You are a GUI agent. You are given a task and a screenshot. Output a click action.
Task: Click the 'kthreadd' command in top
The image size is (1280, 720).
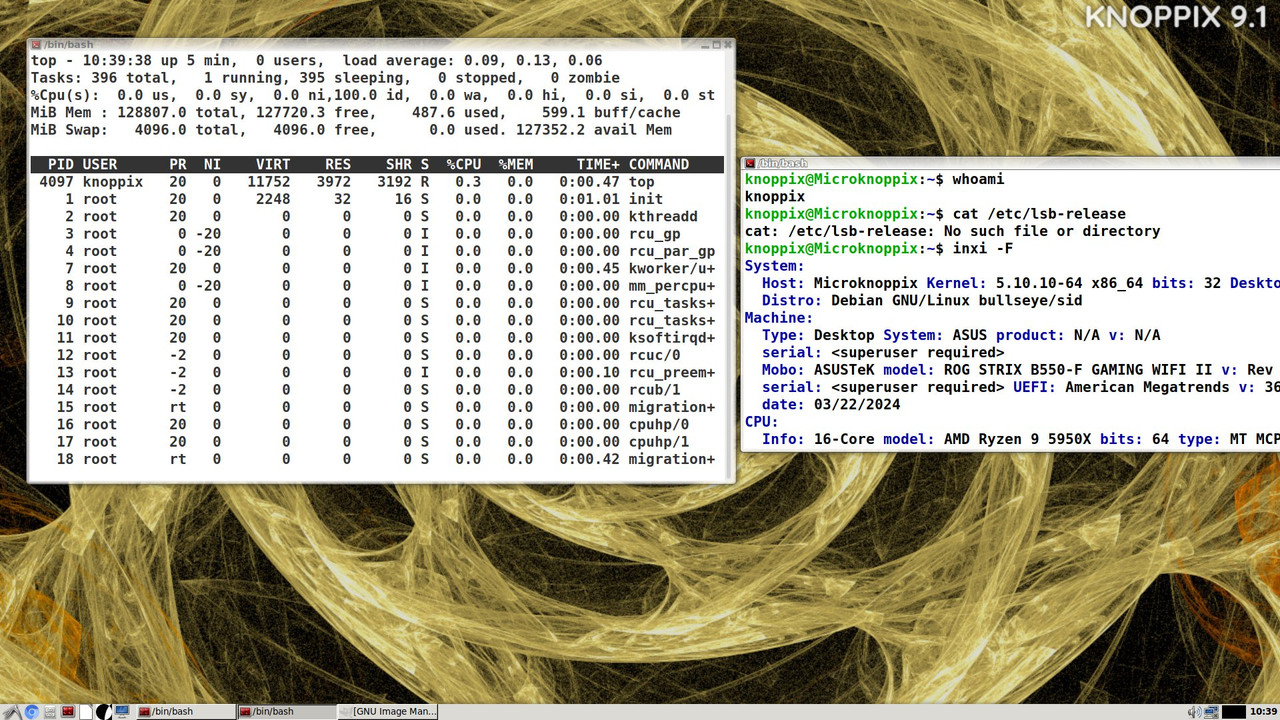click(x=663, y=216)
